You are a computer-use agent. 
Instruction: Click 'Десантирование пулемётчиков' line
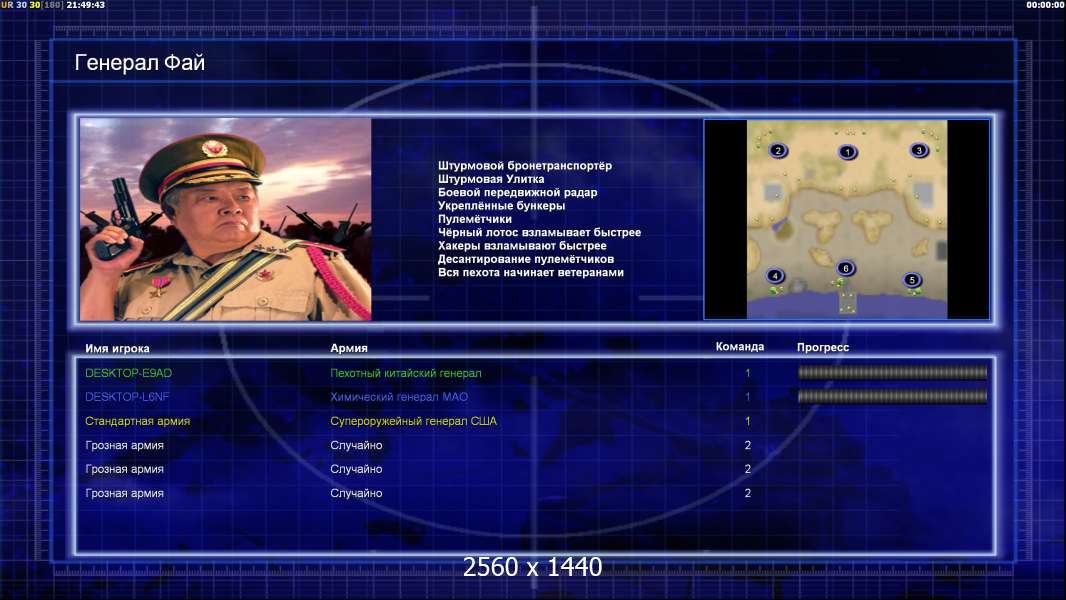526,259
